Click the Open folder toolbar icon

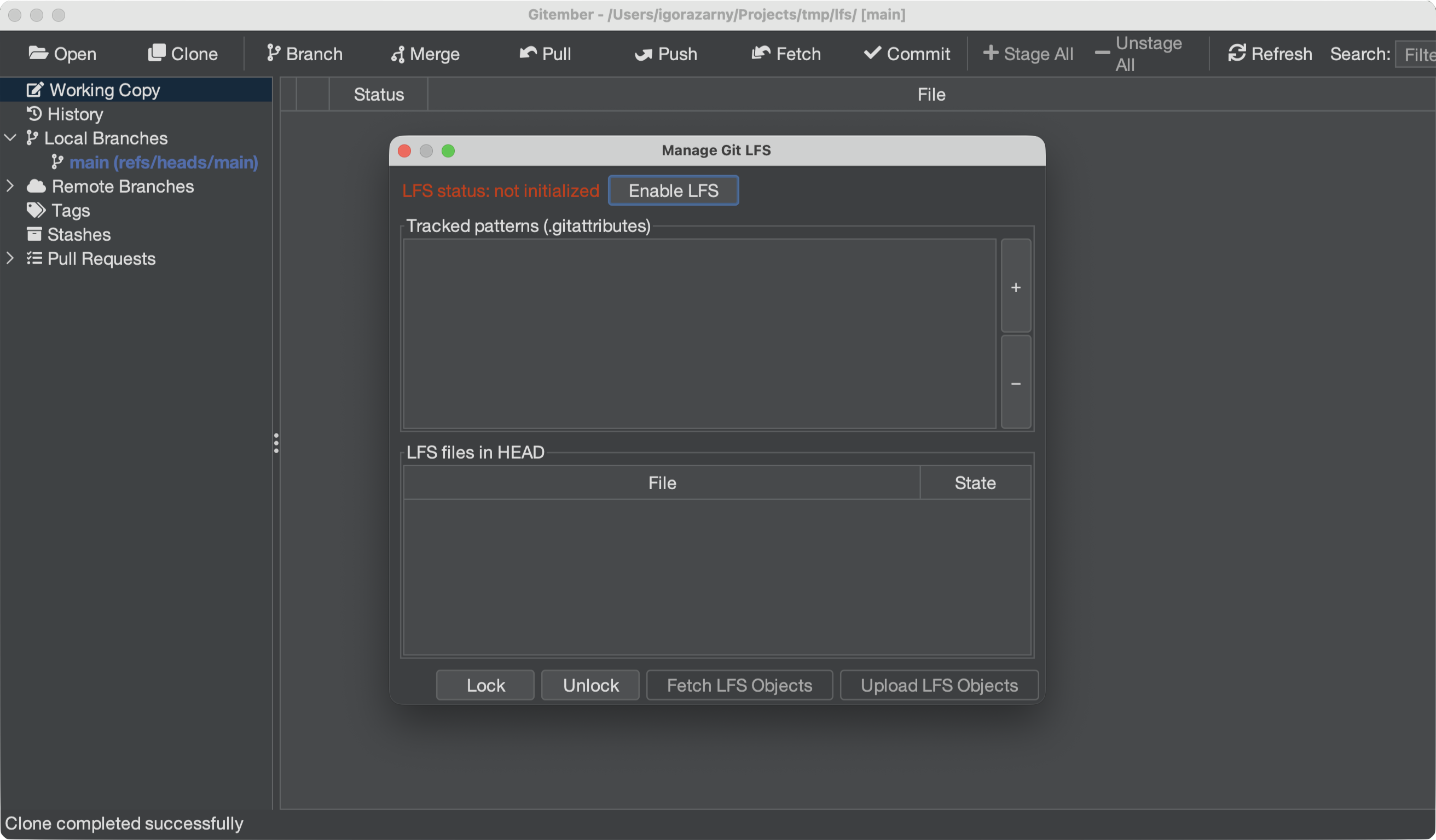click(38, 54)
